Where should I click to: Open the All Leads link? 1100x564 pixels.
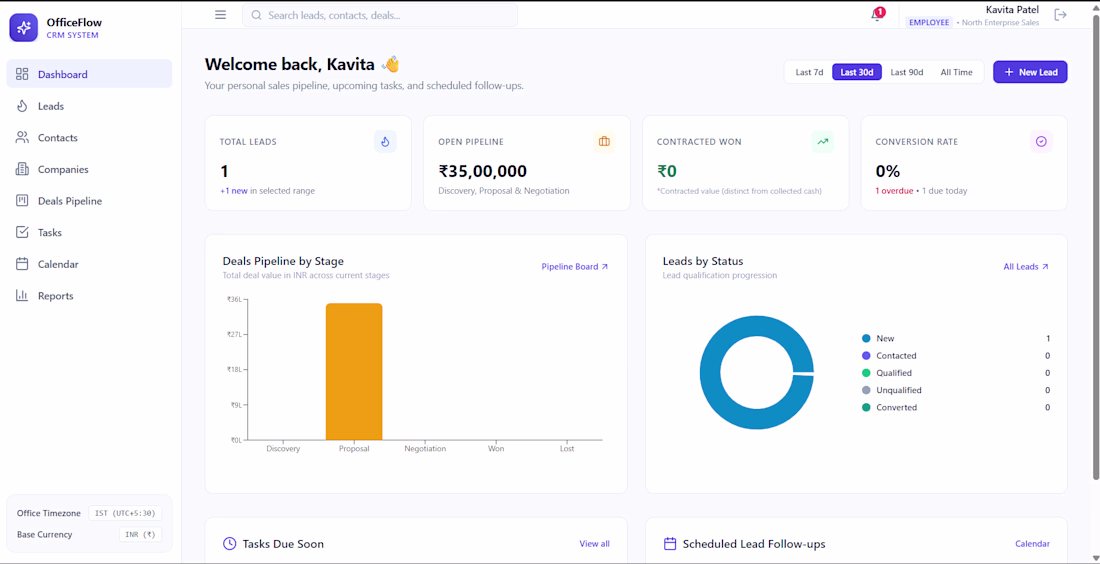(x=1026, y=267)
